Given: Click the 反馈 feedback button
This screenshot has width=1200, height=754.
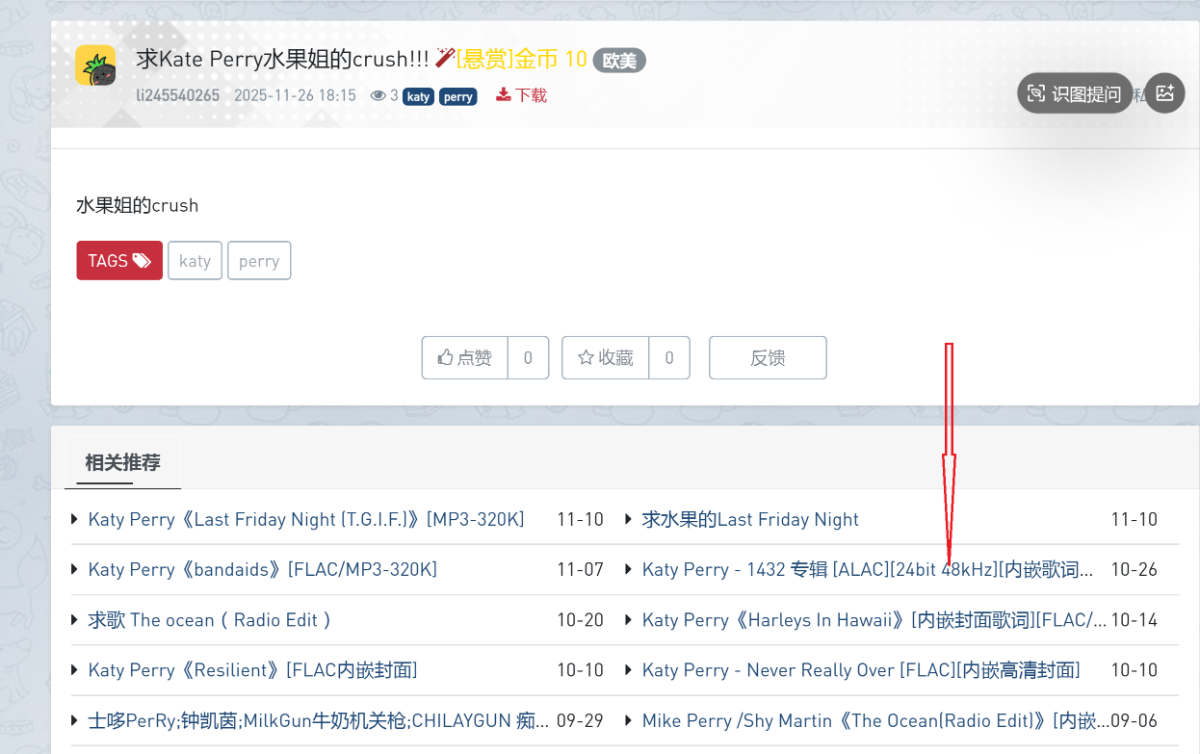Looking at the screenshot, I should (x=767, y=357).
